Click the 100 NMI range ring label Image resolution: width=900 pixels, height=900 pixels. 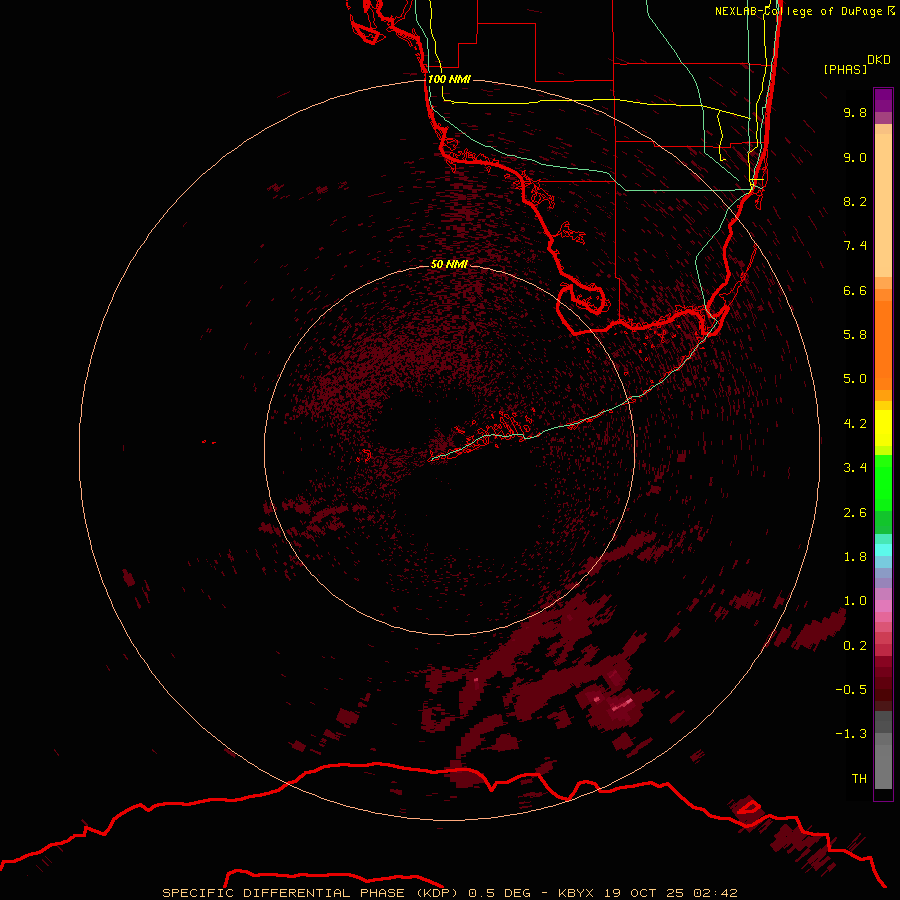pyautogui.click(x=449, y=79)
